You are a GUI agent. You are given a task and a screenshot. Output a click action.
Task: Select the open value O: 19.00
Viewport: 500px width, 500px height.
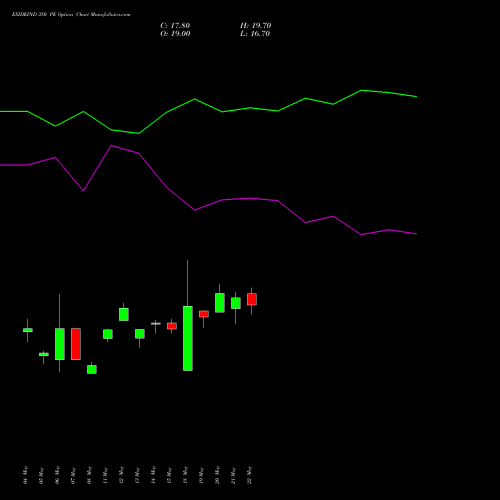pyautogui.click(x=175, y=34)
